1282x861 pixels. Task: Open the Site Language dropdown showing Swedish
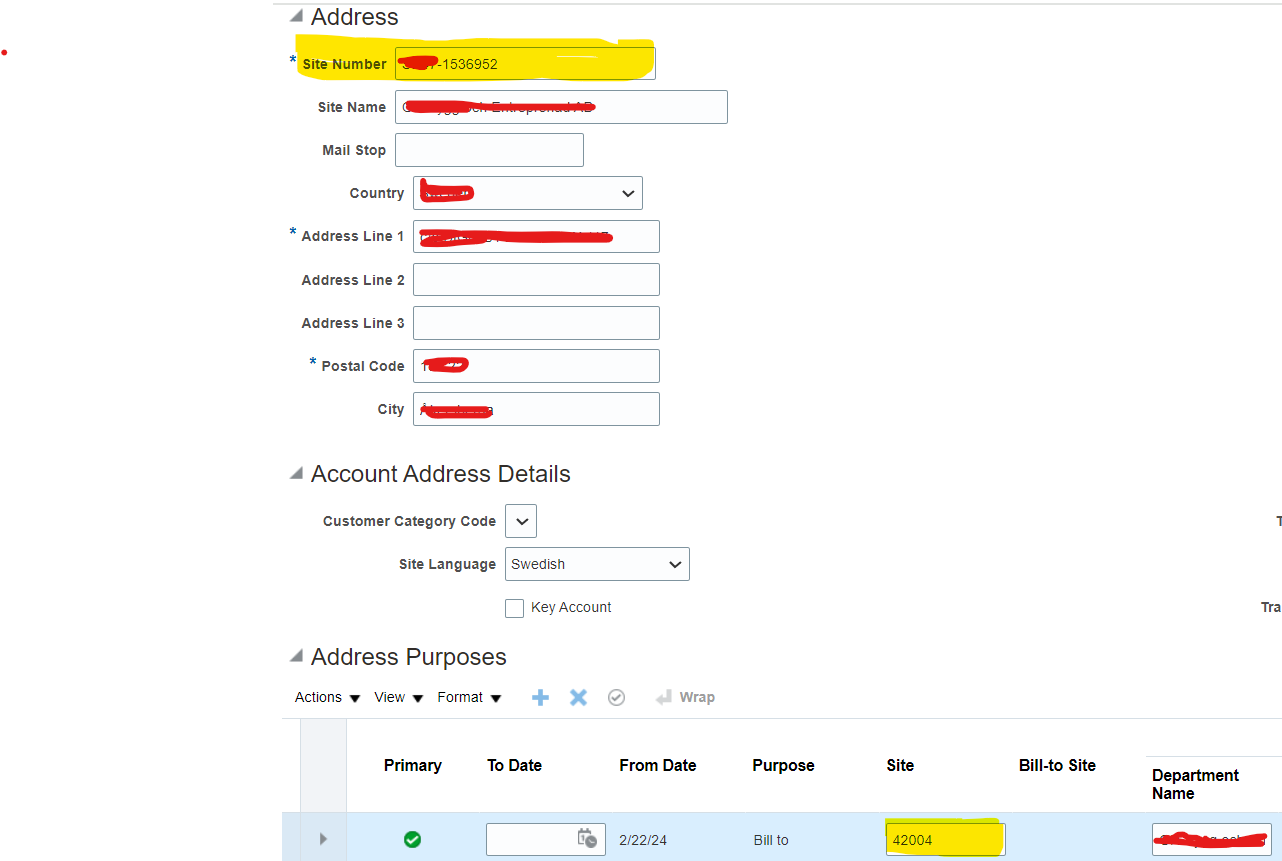click(x=672, y=564)
